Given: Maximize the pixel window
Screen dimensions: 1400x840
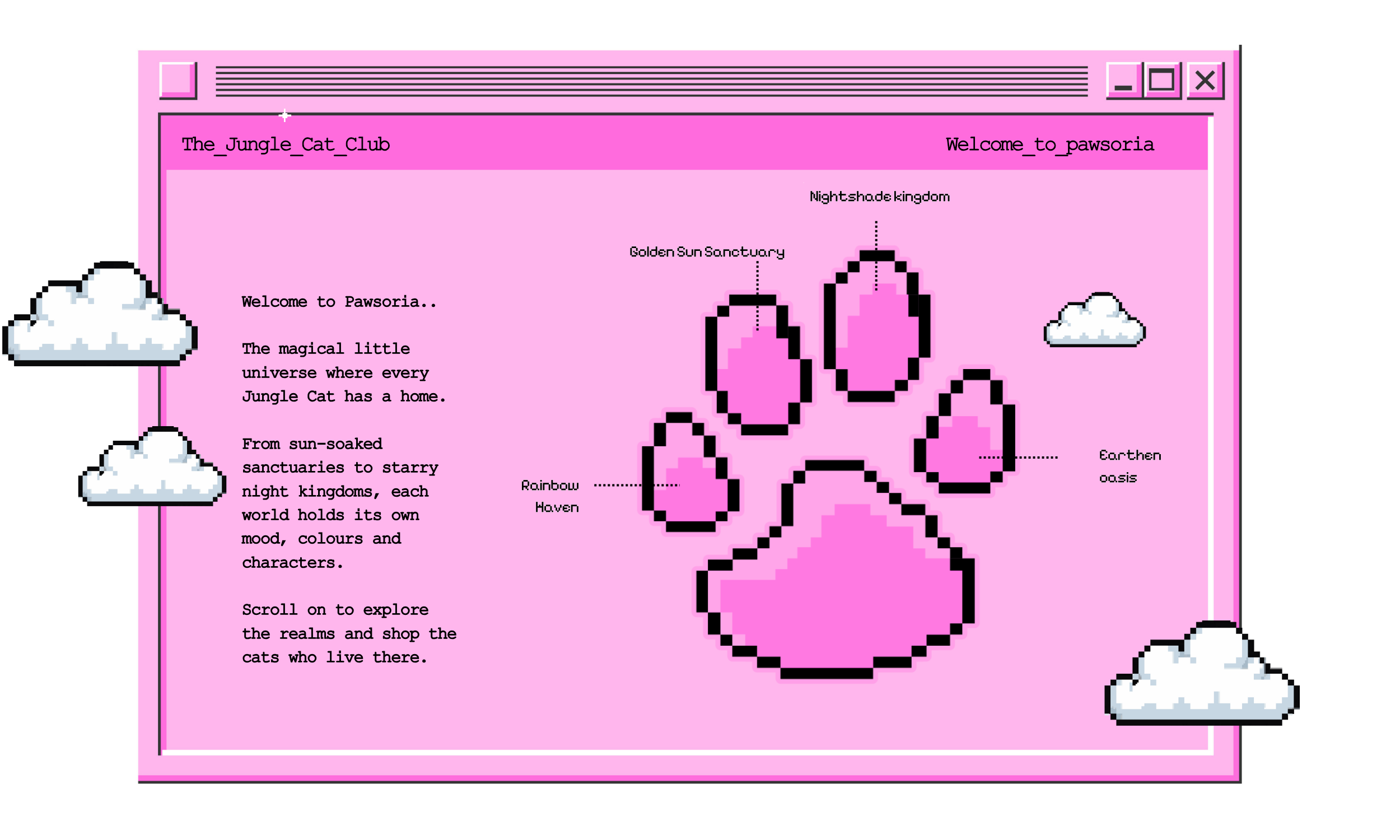Looking at the screenshot, I should click(x=1162, y=81).
